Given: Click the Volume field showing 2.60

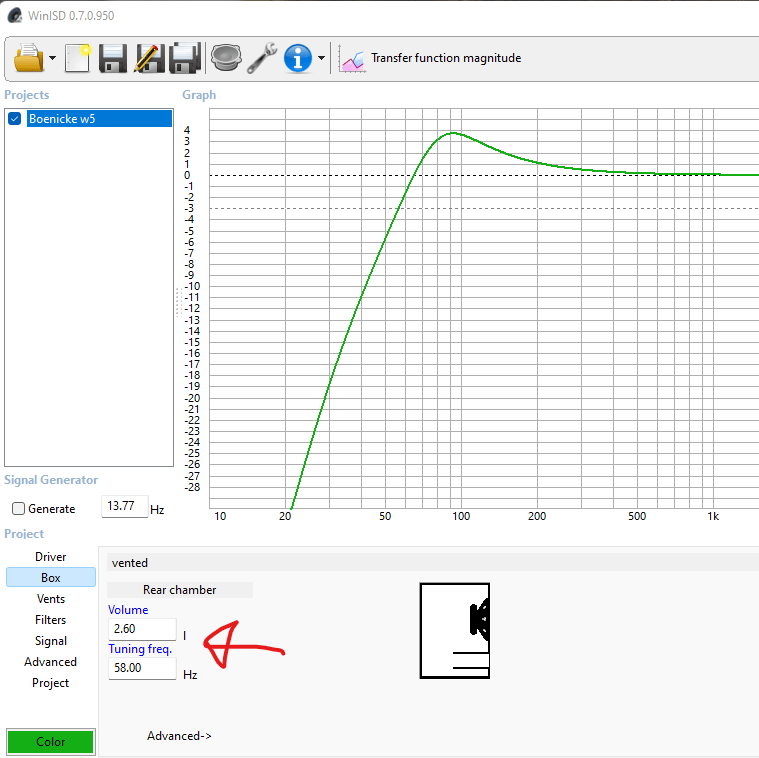Looking at the screenshot, I should click(x=142, y=629).
